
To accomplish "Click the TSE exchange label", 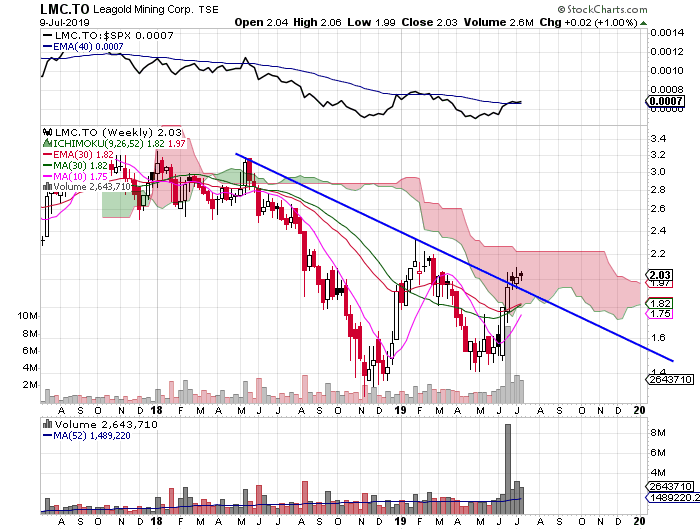I will coord(208,9).
